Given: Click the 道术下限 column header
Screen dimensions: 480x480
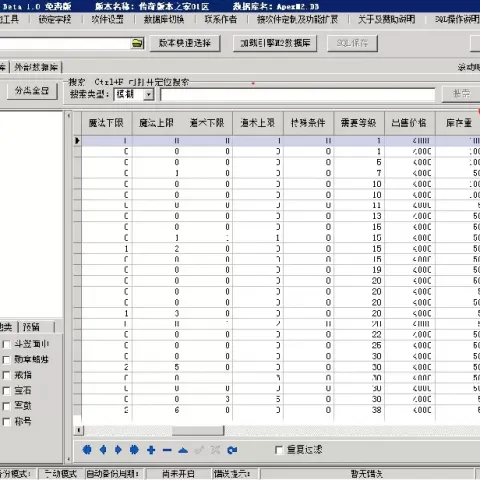Looking at the screenshot, I should tap(207, 123).
